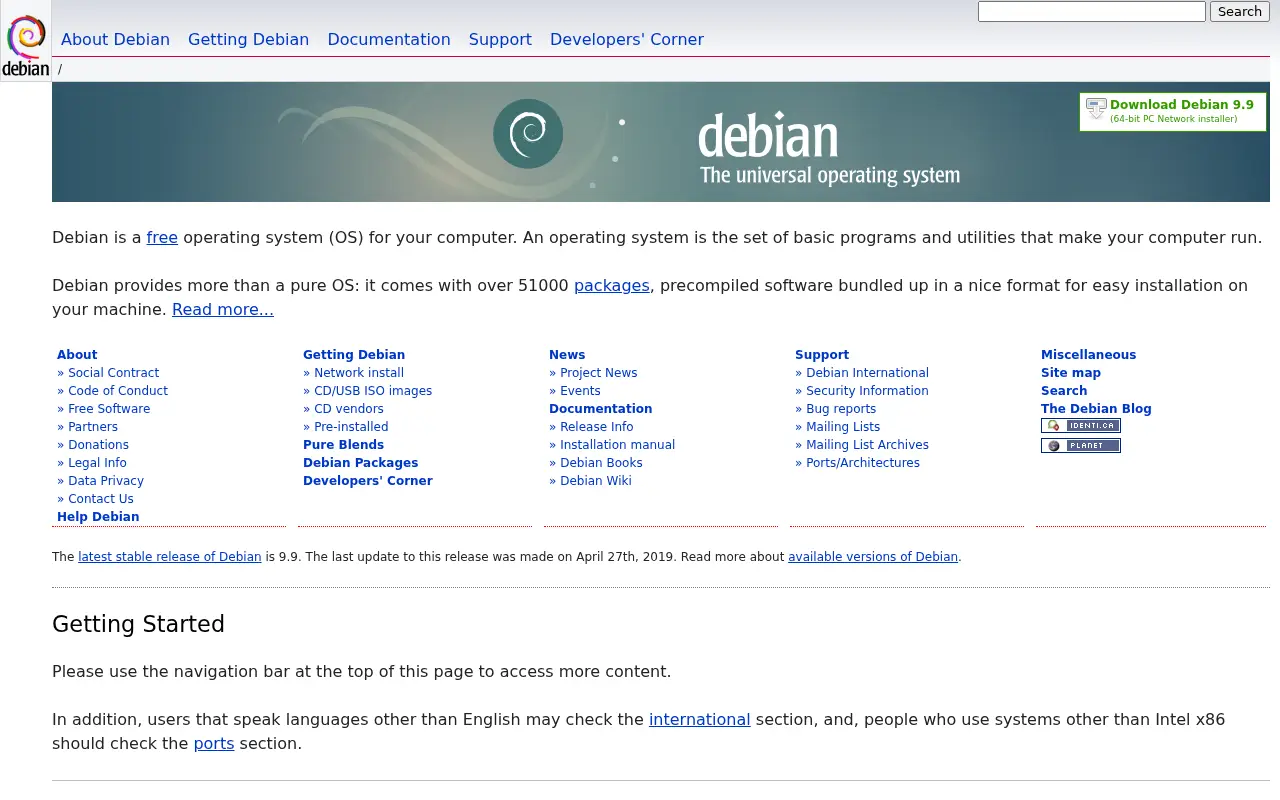
Task: Go to the Site map
Action: coord(1071,373)
